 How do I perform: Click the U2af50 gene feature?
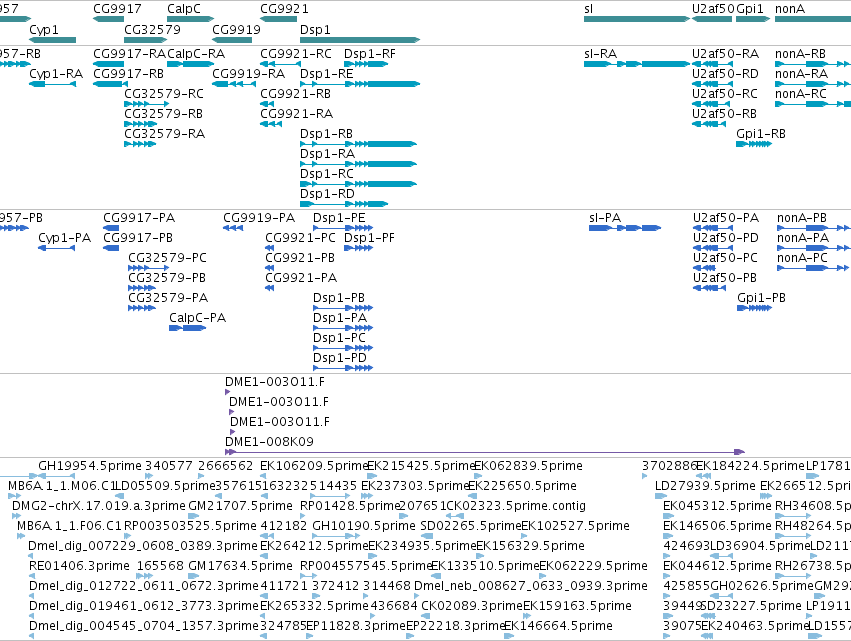[x=712, y=19]
